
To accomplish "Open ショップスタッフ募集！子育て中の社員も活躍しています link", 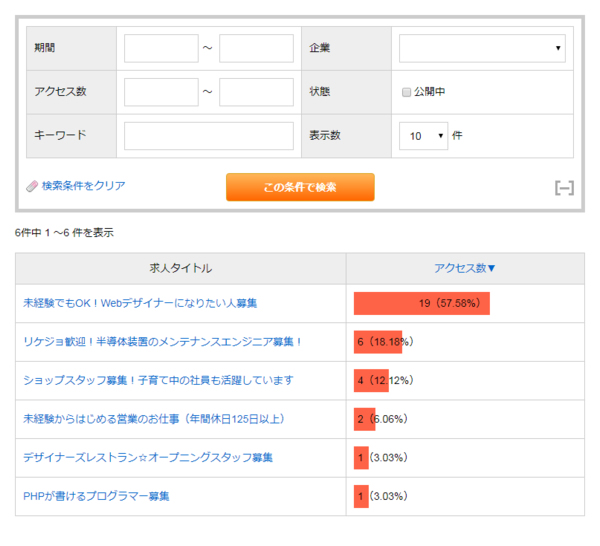I will pyautogui.click(x=158, y=380).
